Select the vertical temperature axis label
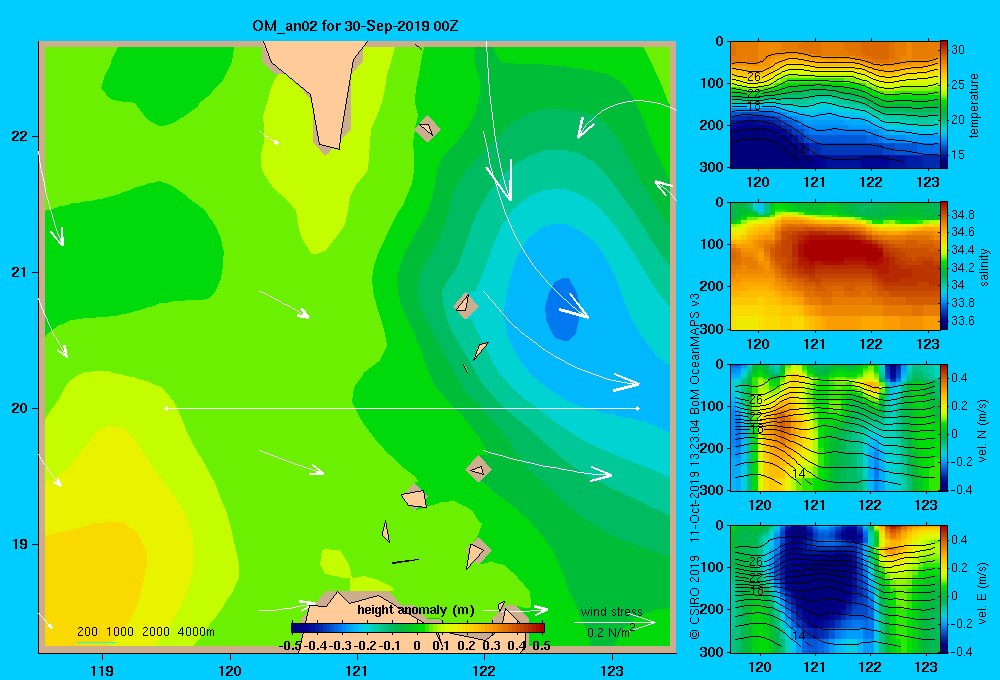This screenshot has width=1000, height=680. (974, 105)
